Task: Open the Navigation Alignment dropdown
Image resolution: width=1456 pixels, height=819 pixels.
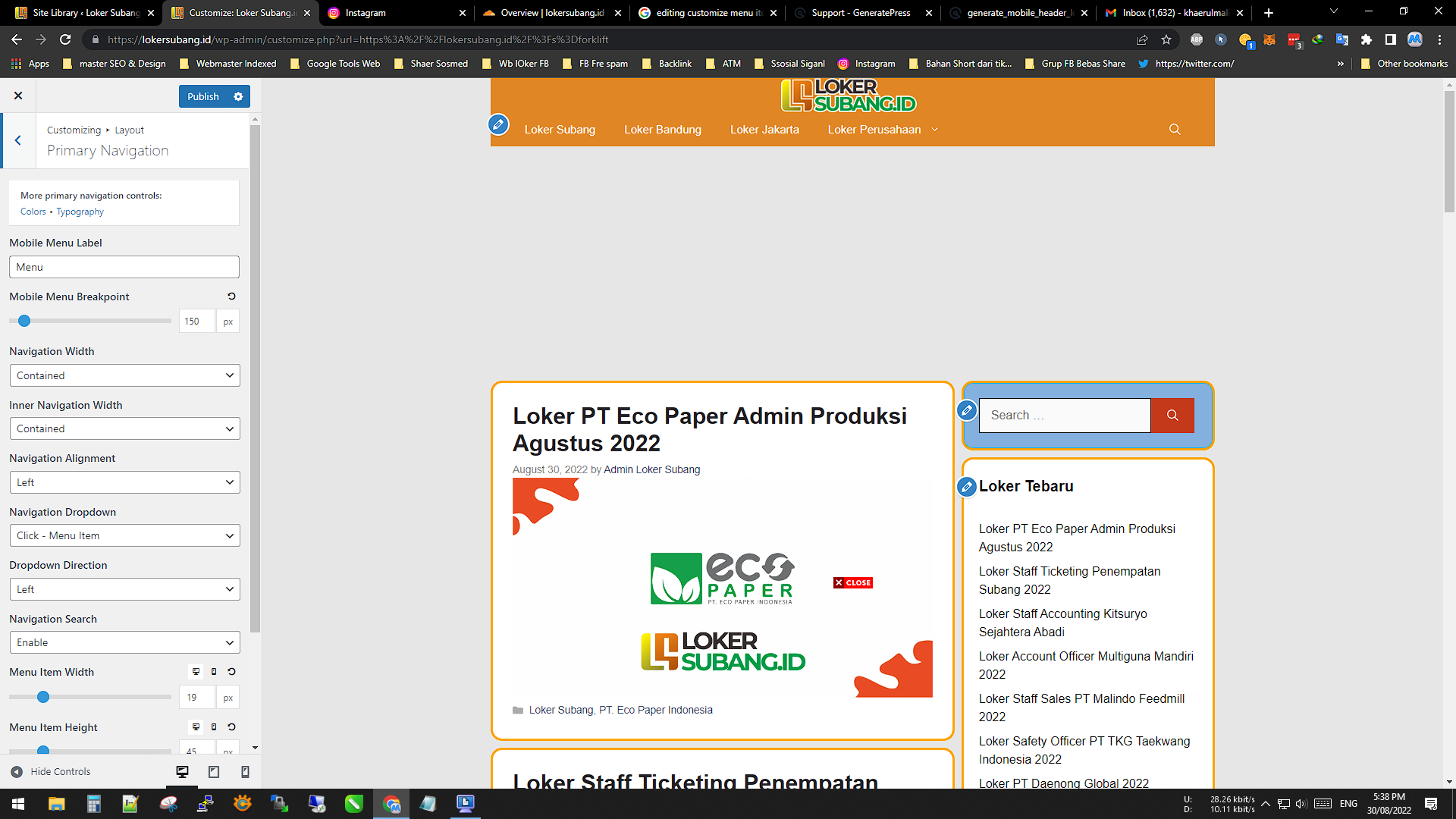Action: [x=124, y=482]
